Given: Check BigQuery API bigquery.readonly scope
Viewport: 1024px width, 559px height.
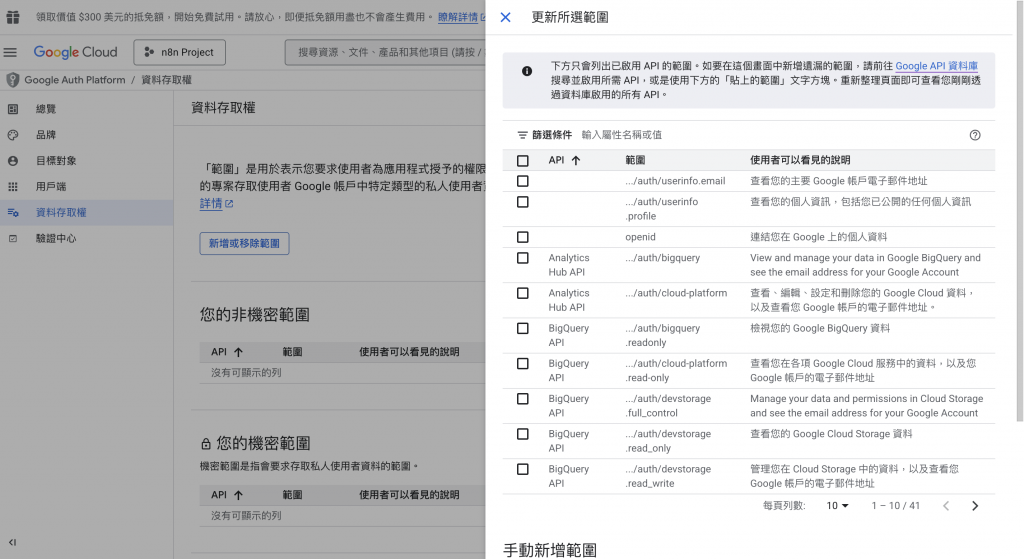Looking at the screenshot, I should point(522,328).
